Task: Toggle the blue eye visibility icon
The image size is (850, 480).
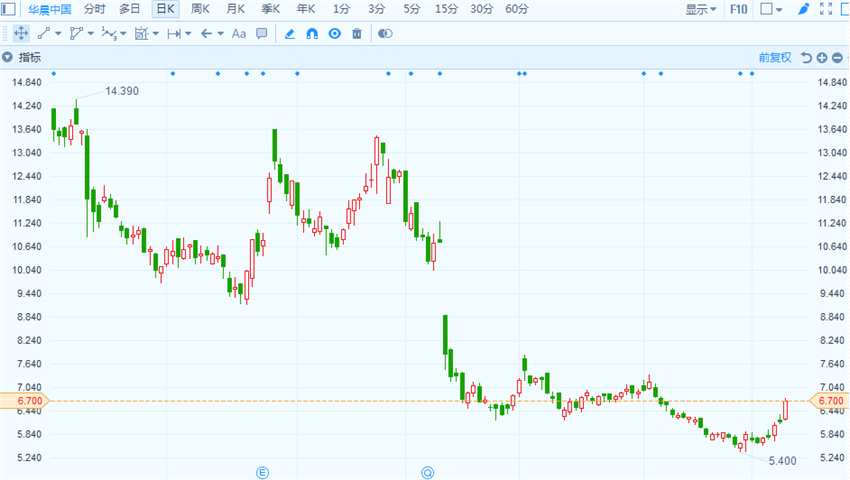Action: click(x=335, y=34)
